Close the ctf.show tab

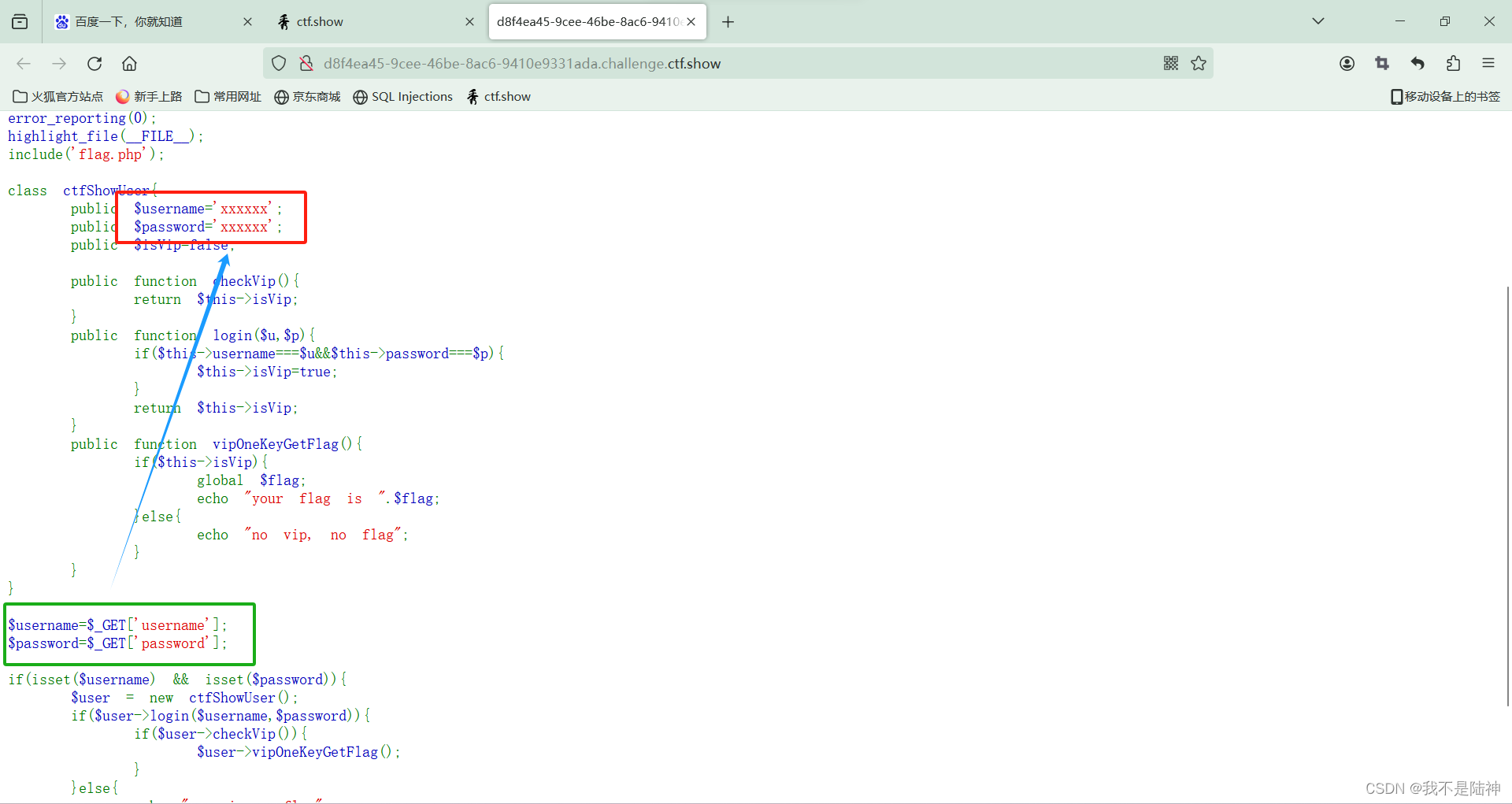[x=469, y=21]
